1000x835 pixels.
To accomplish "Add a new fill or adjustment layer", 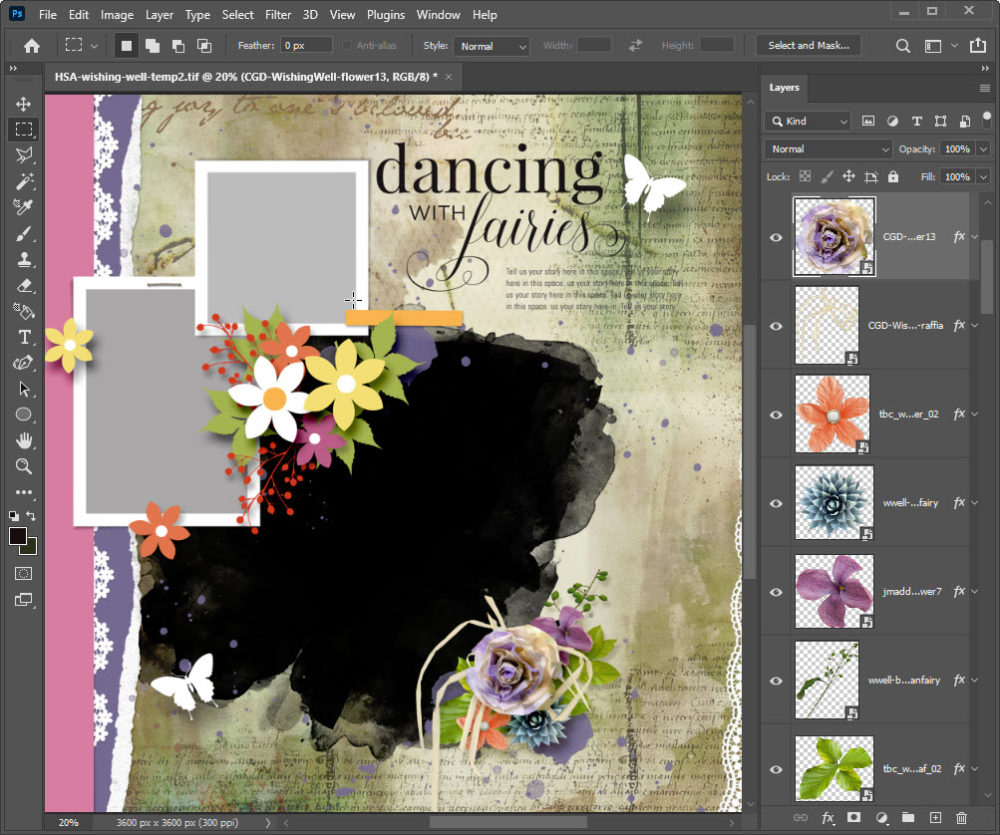I will click(x=881, y=818).
